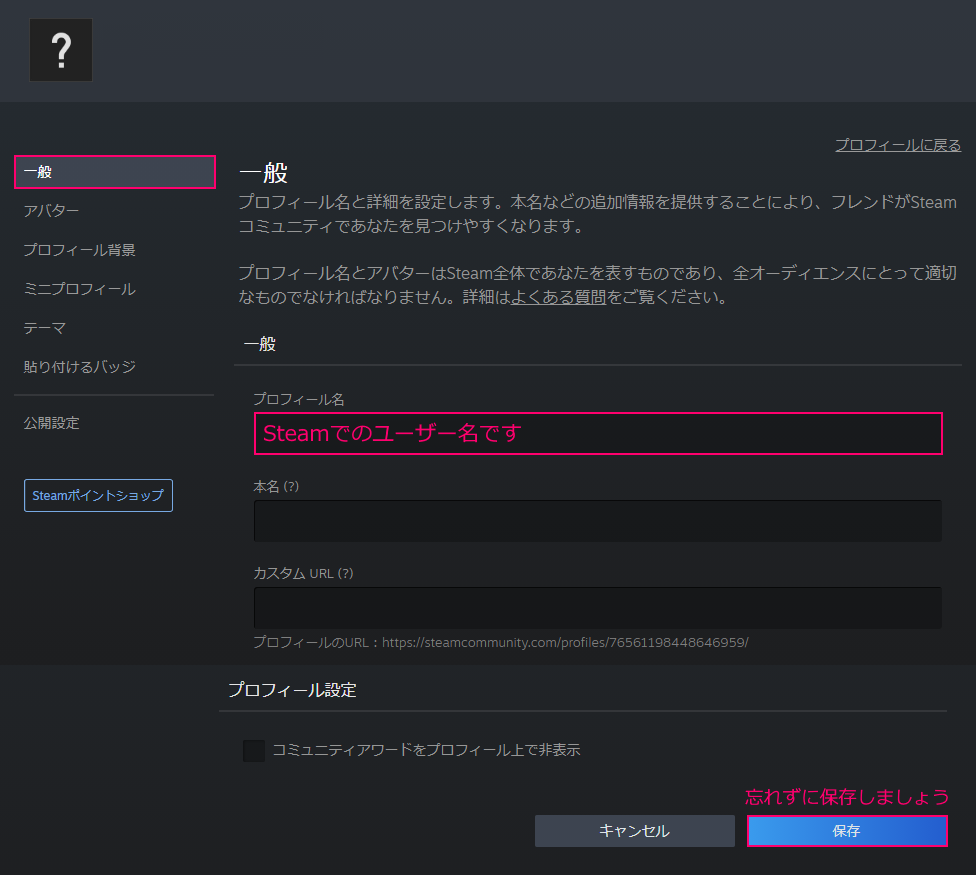This screenshot has height=875, width=976.
Task: Click the 保存 button
Action: point(847,831)
